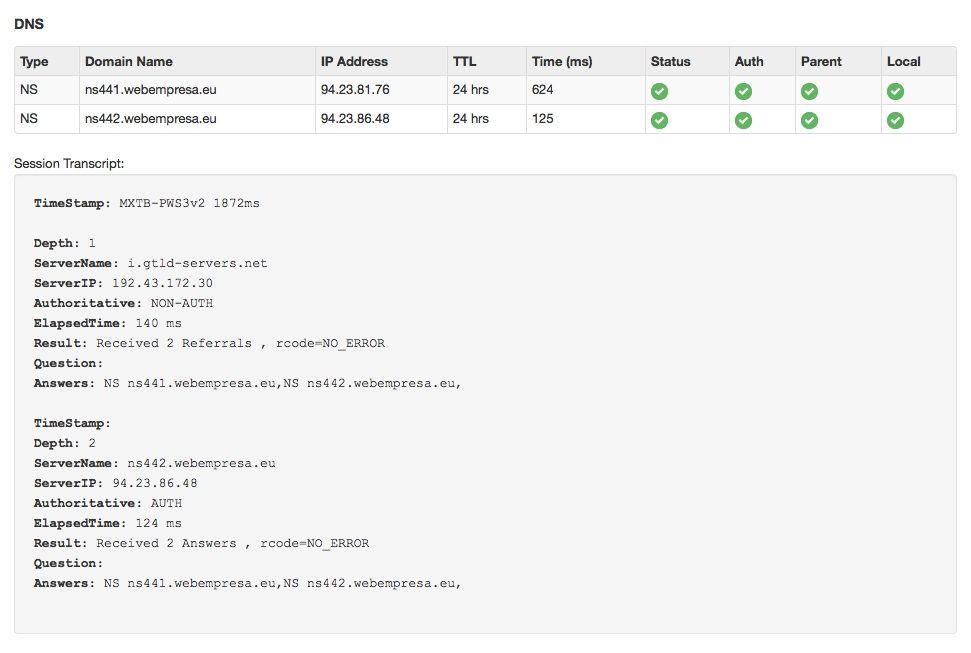Image resolution: width=971 pixels, height=653 pixels.
Task: Click the Parent checkmark for ns441.webempresa.eu
Action: pos(809,92)
